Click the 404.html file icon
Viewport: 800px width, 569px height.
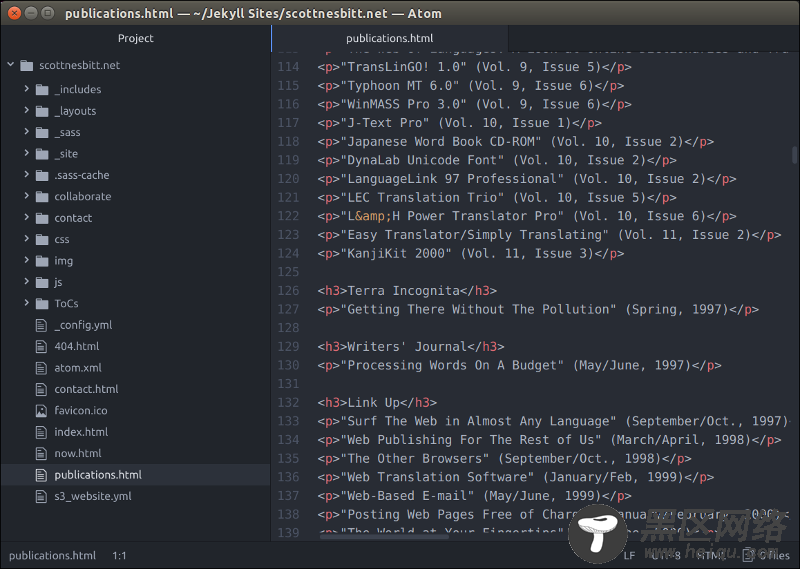[x=41, y=347]
